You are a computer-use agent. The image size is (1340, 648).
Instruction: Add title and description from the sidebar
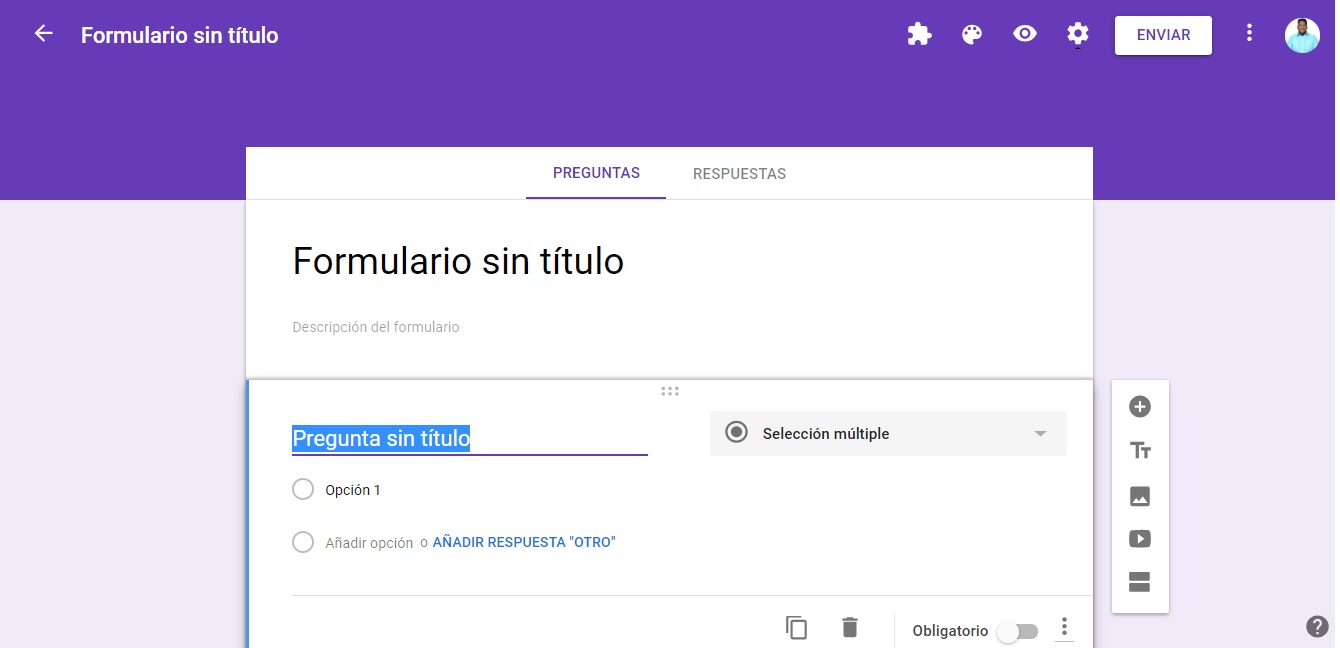point(1140,451)
